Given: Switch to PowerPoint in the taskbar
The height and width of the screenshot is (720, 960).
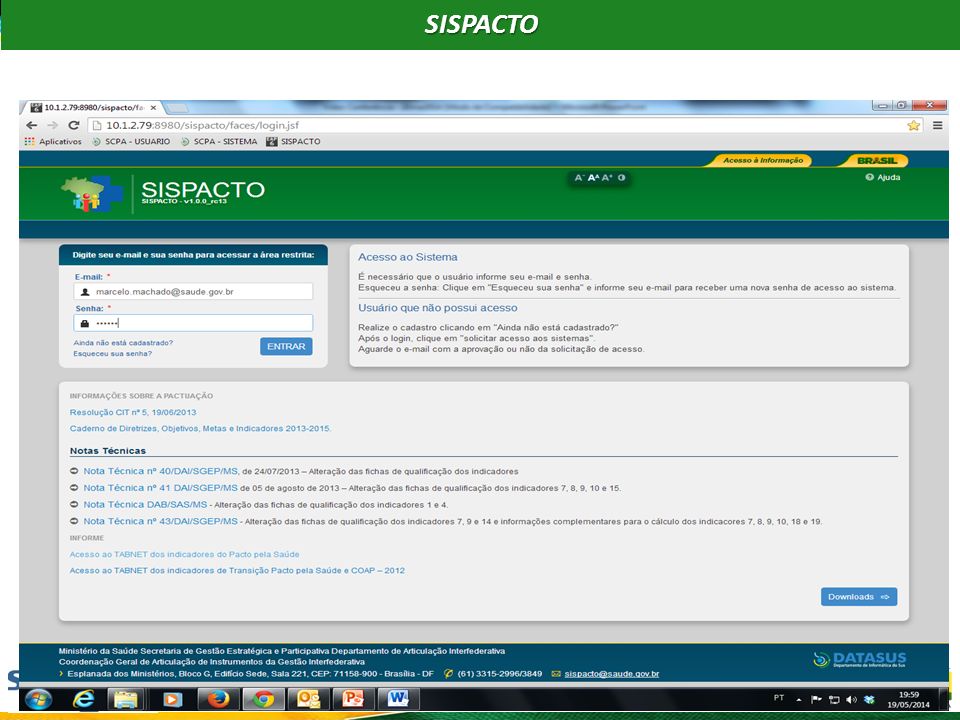Looking at the screenshot, I should pos(353,699).
